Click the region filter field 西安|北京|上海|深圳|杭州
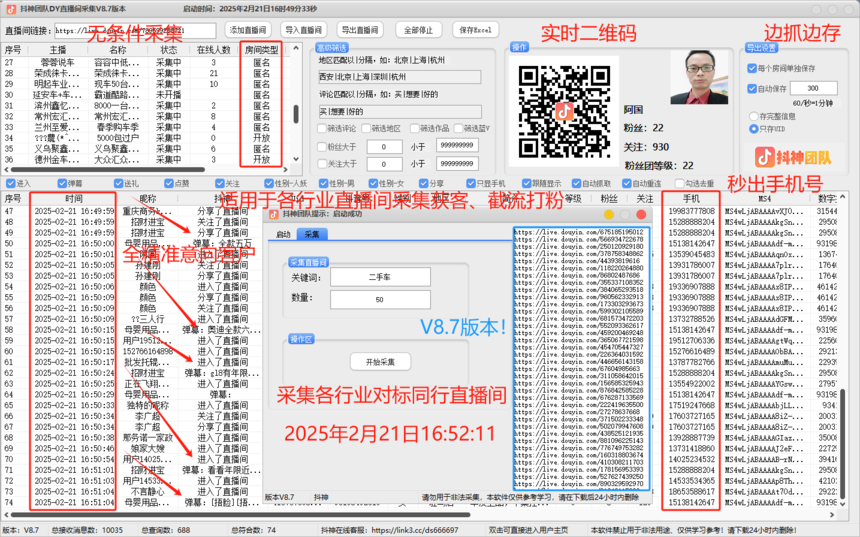The image size is (860, 537). (400, 77)
